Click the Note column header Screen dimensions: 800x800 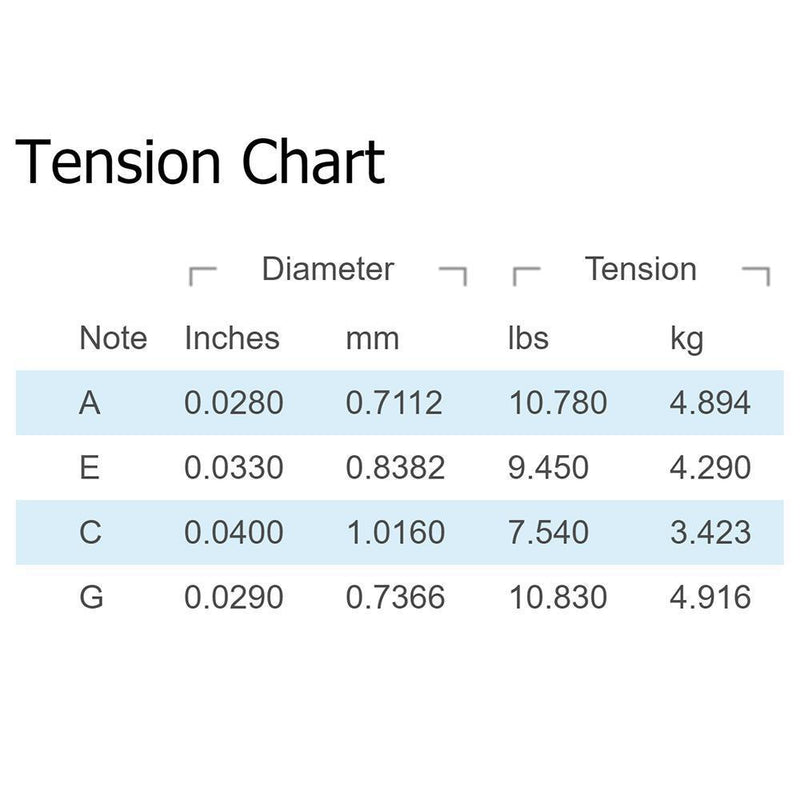[113, 338]
